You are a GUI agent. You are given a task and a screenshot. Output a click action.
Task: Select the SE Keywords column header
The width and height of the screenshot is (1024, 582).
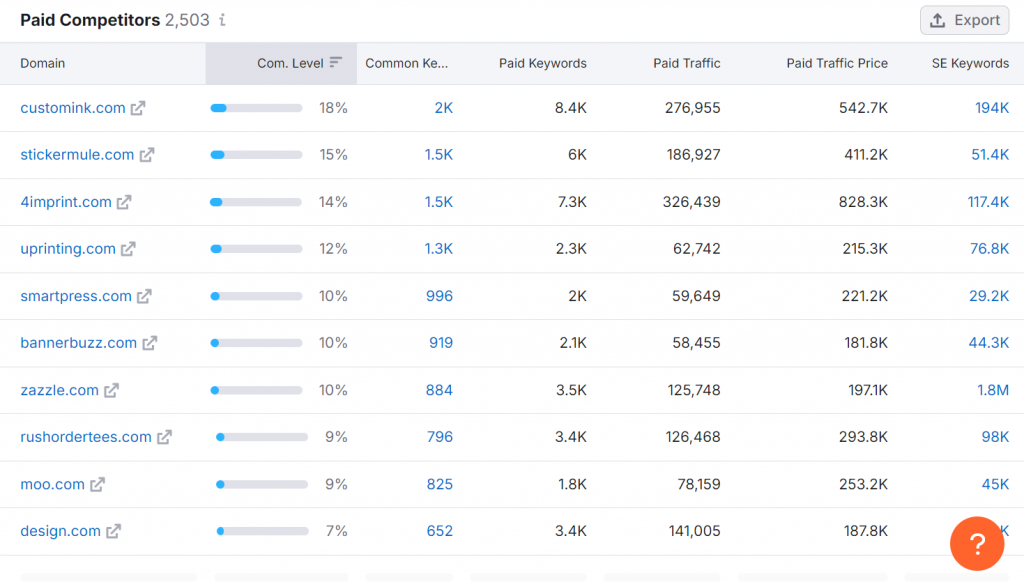[970, 63]
